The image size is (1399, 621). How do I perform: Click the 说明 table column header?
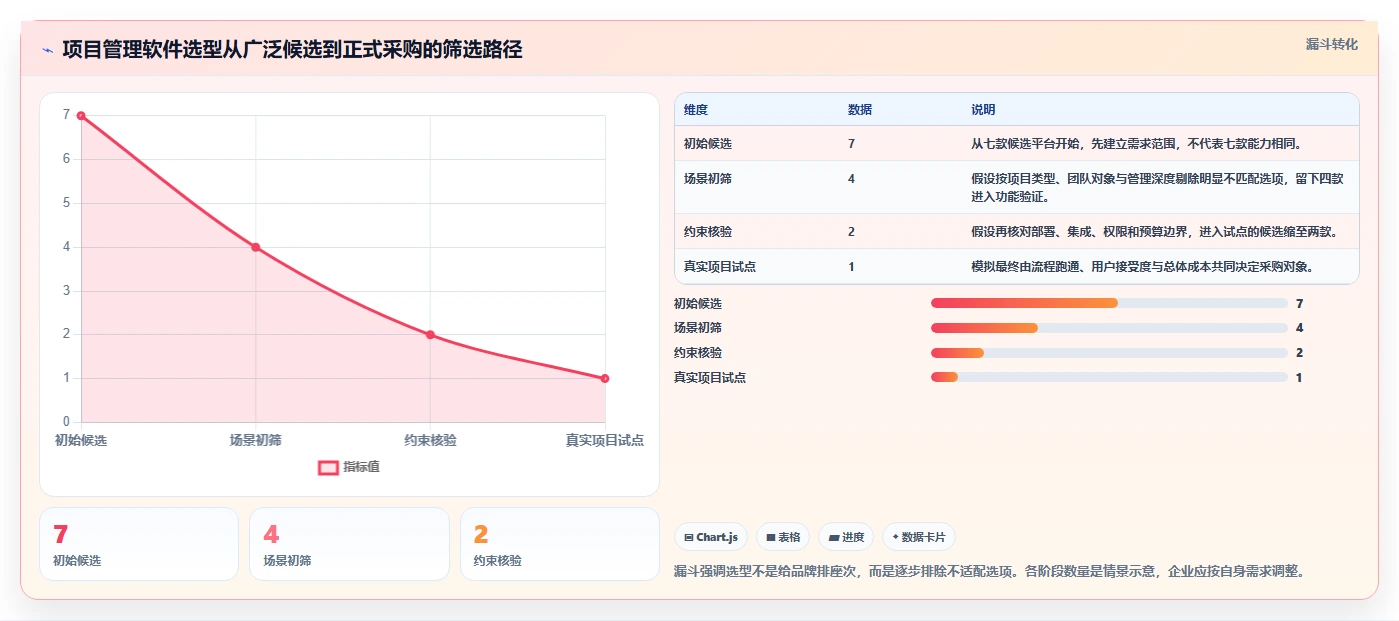pyautogui.click(x=983, y=110)
